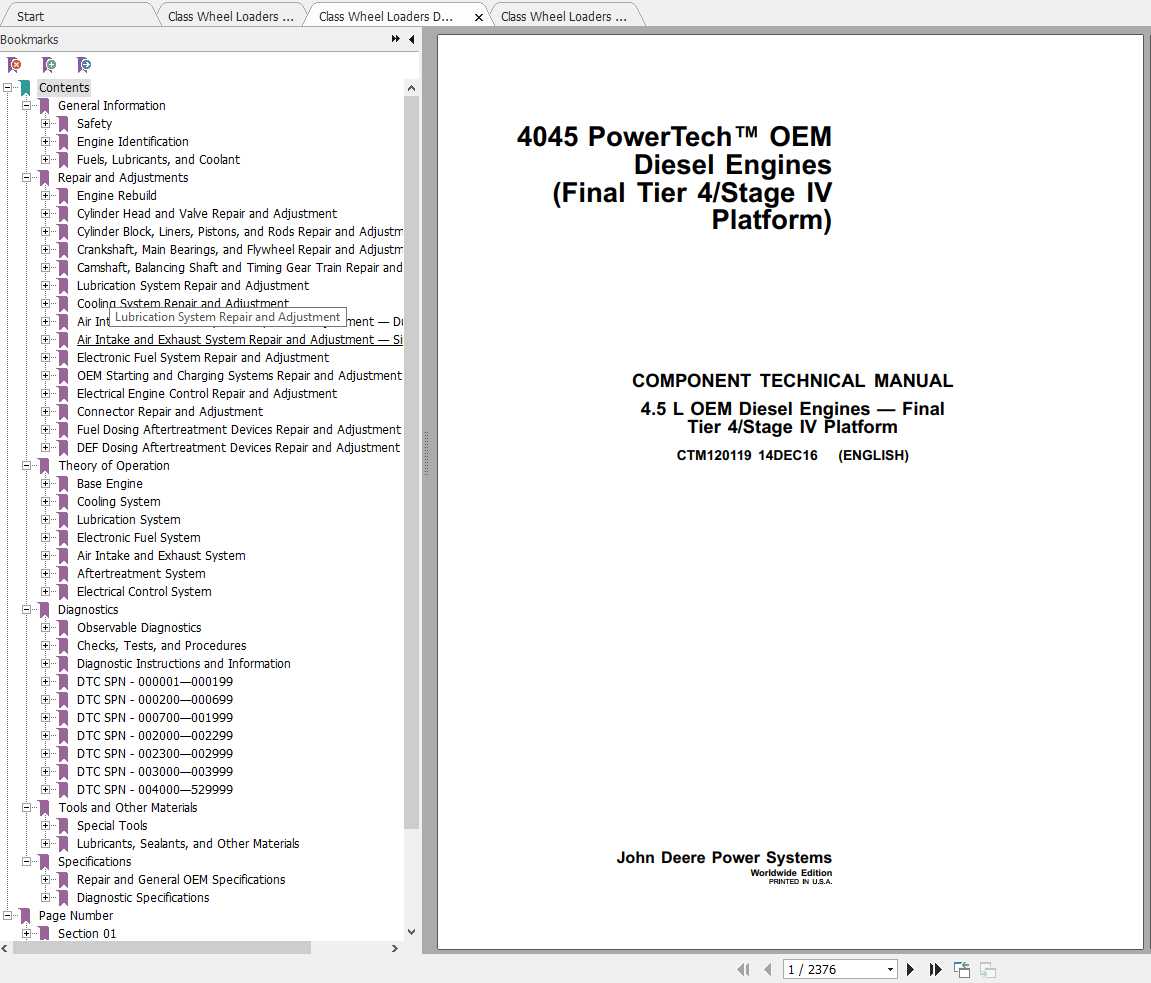
Task: Open OEM Starting and Charging Systems bookmark
Action: 239,376
